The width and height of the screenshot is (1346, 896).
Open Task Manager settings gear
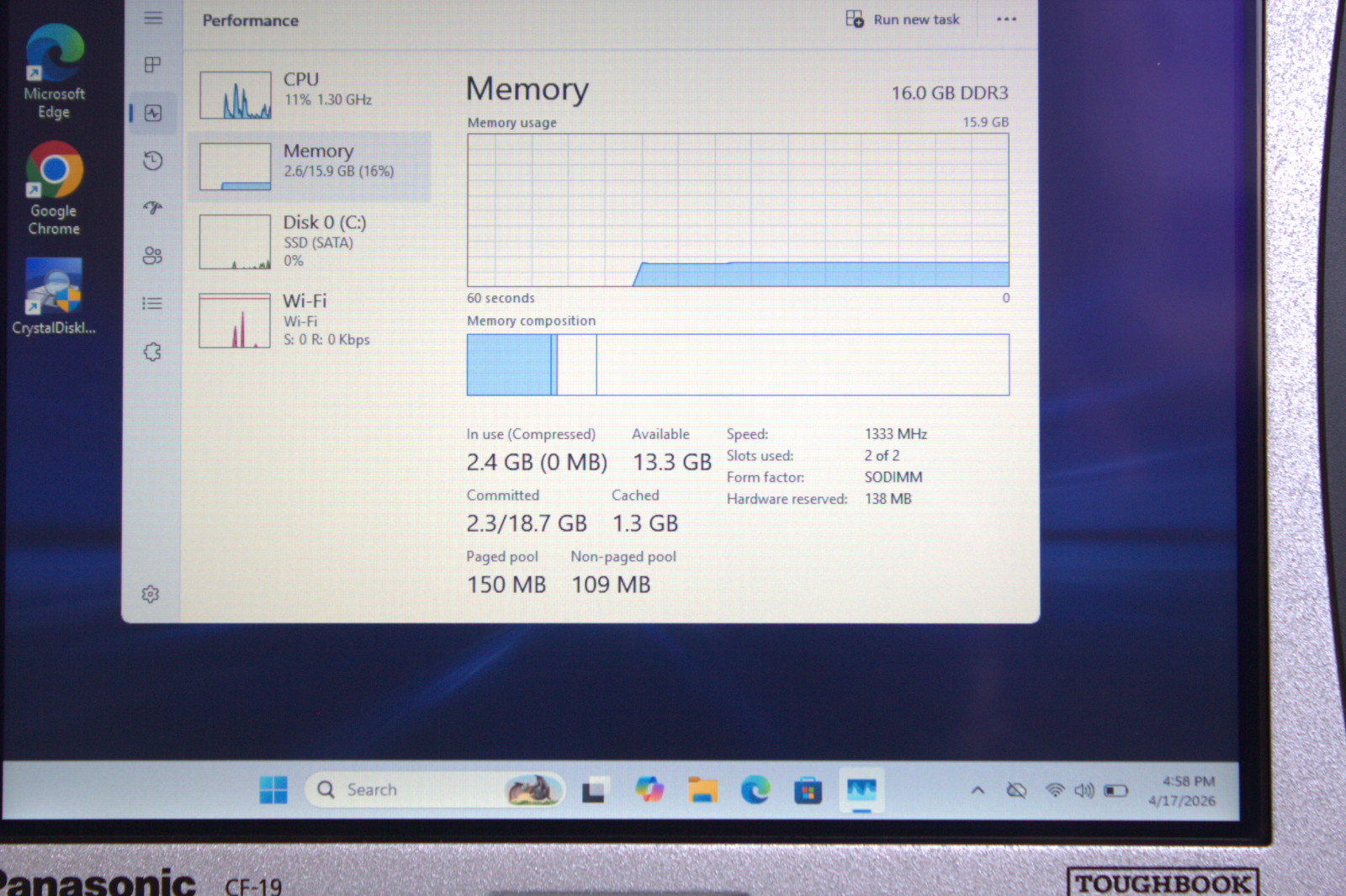pos(151,594)
